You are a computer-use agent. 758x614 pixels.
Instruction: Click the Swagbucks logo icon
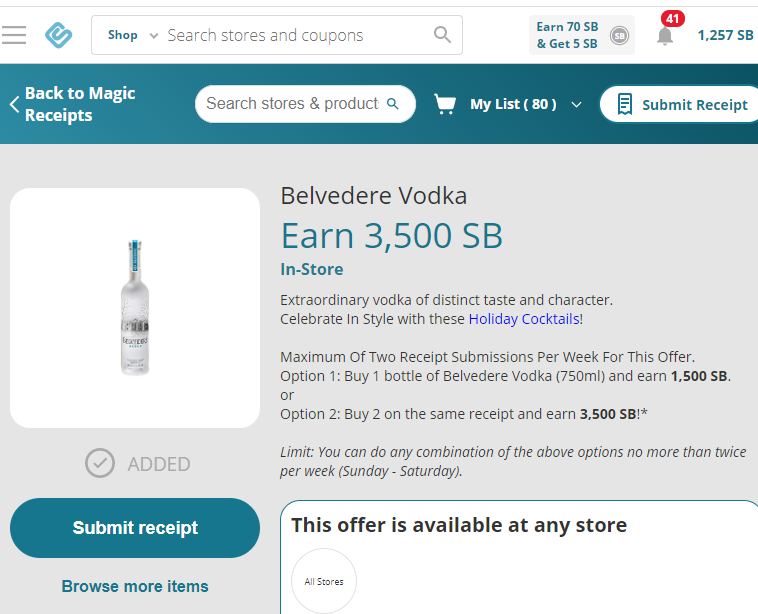pos(59,35)
